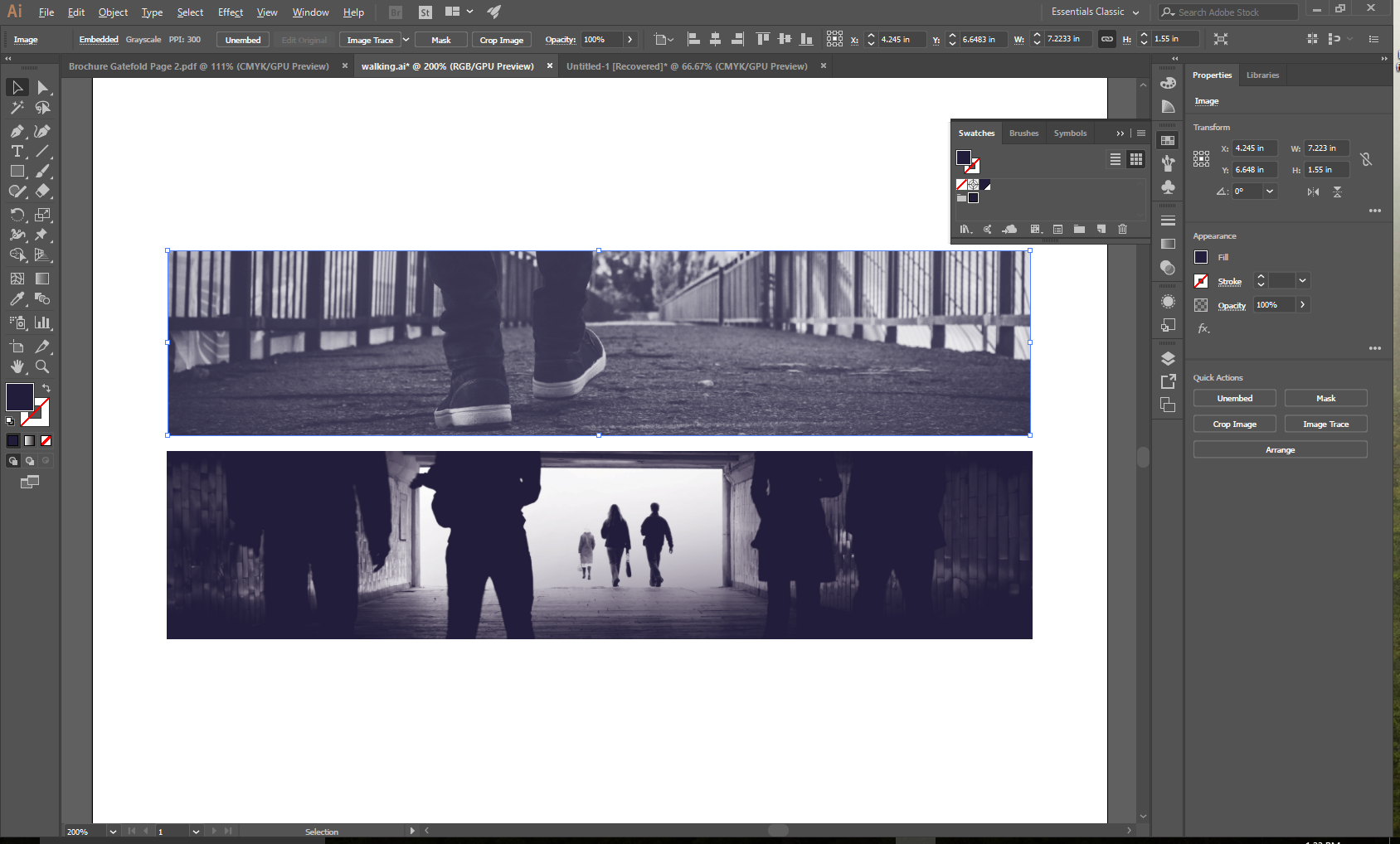Open the zoom level dropdown in status bar
This screenshot has width=1400, height=844.
(x=112, y=832)
